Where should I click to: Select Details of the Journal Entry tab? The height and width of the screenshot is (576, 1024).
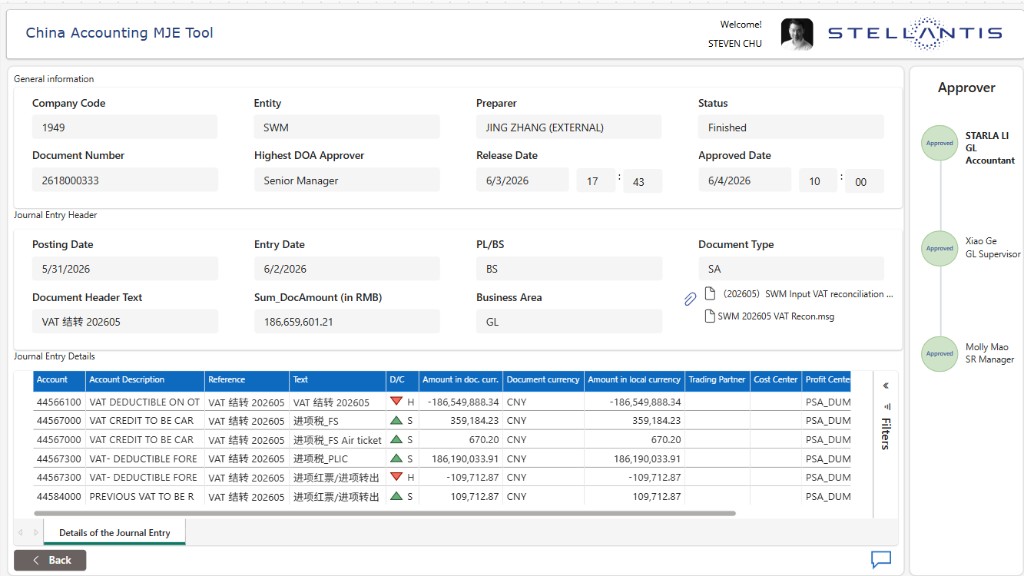(114, 532)
